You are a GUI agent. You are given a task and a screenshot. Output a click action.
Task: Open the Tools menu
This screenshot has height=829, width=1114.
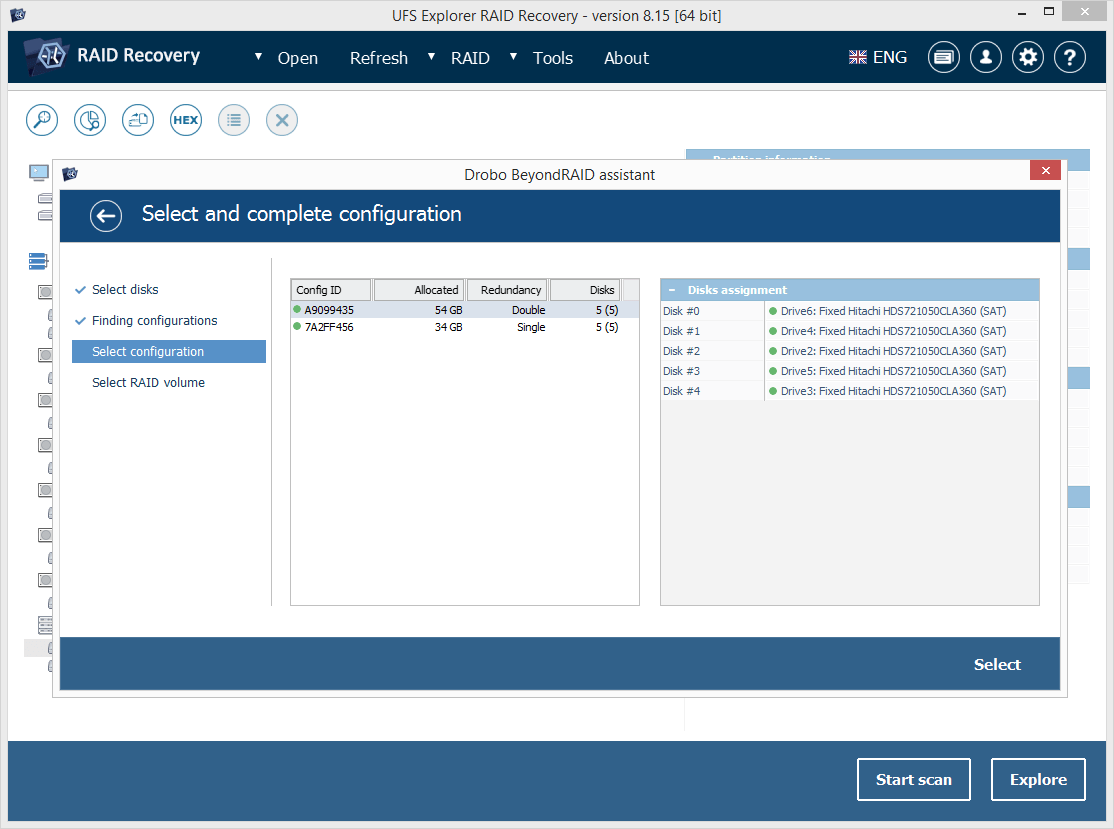[x=553, y=58]
